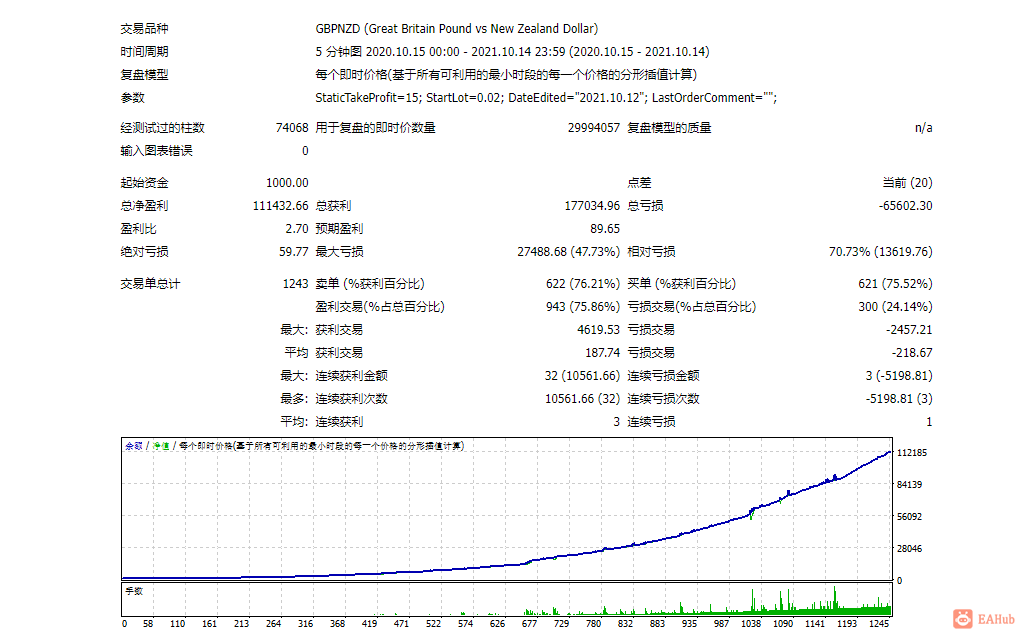Select ticks modelled value 29994057
1024x634 pixels.
[594, 127]
